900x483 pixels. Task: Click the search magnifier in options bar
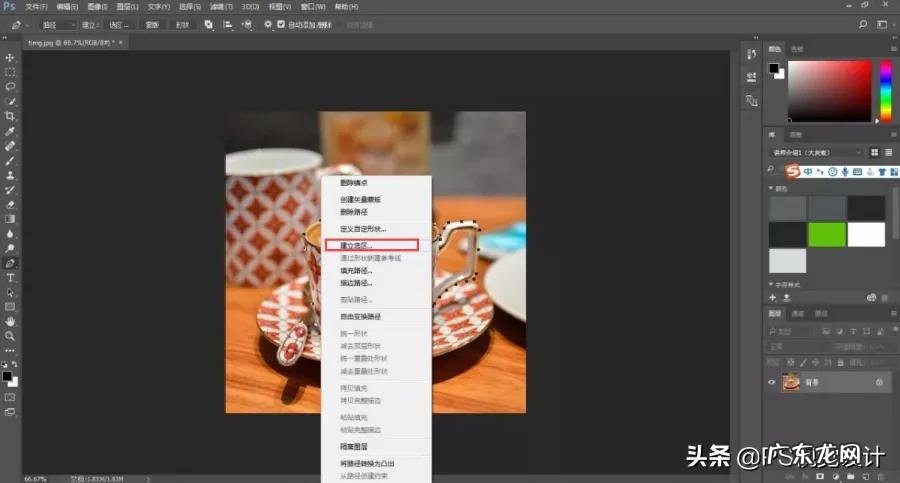click(x=863, y=25)
